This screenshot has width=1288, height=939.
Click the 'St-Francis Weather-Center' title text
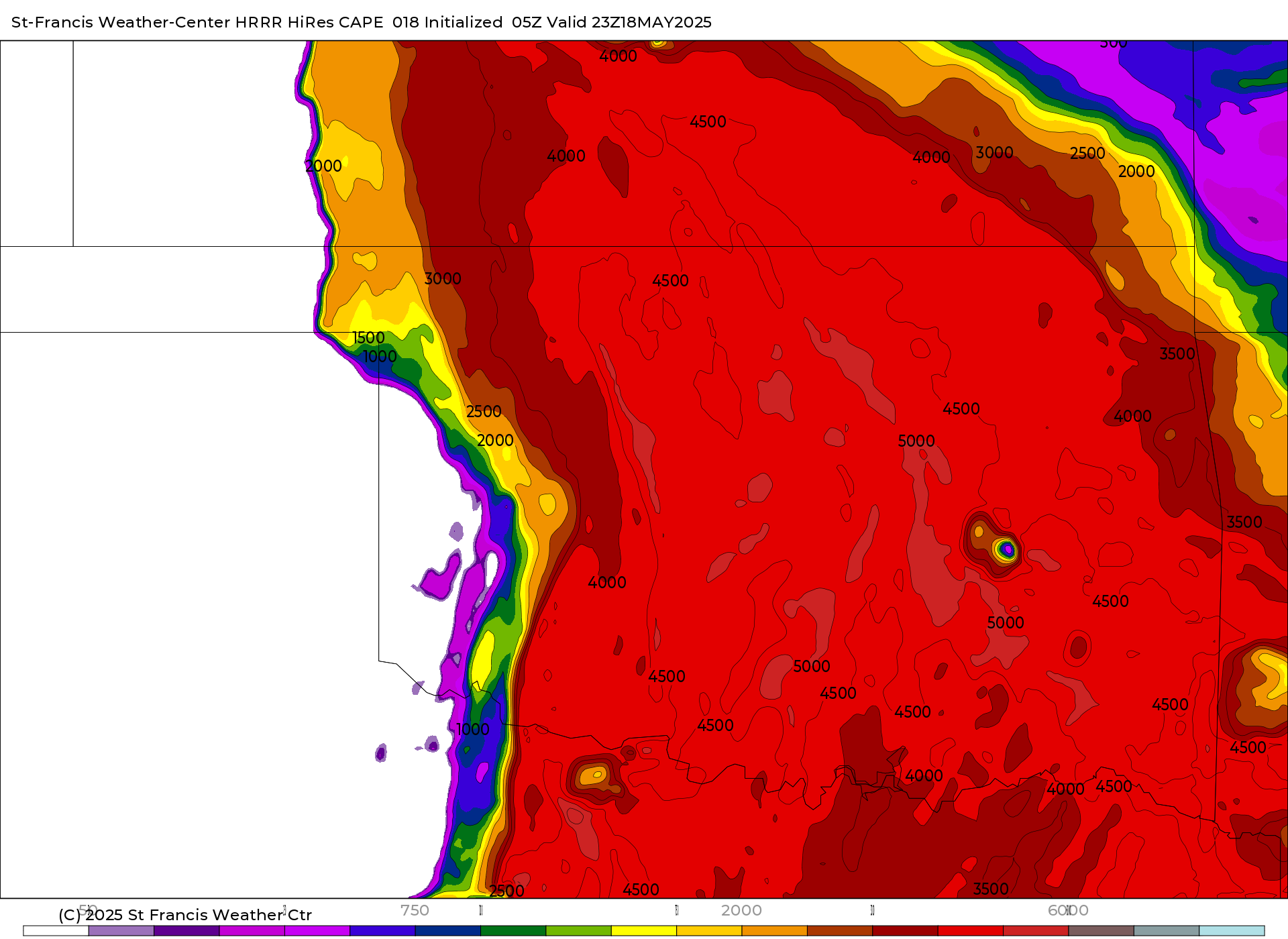tap(121, 22)
